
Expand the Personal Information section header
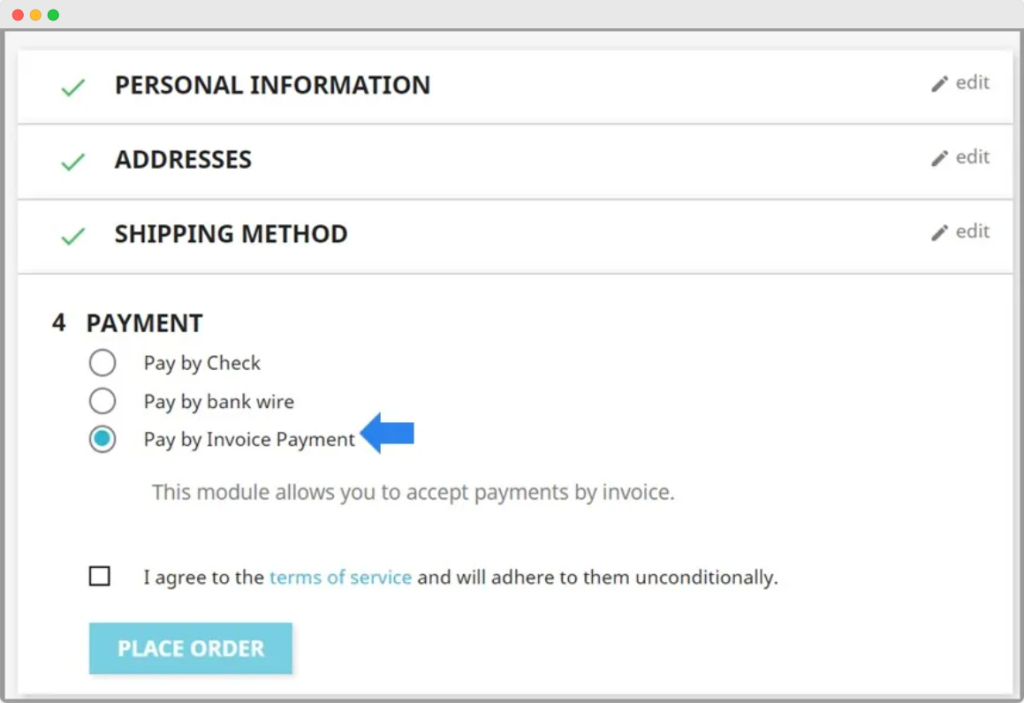tap(272, 85)
